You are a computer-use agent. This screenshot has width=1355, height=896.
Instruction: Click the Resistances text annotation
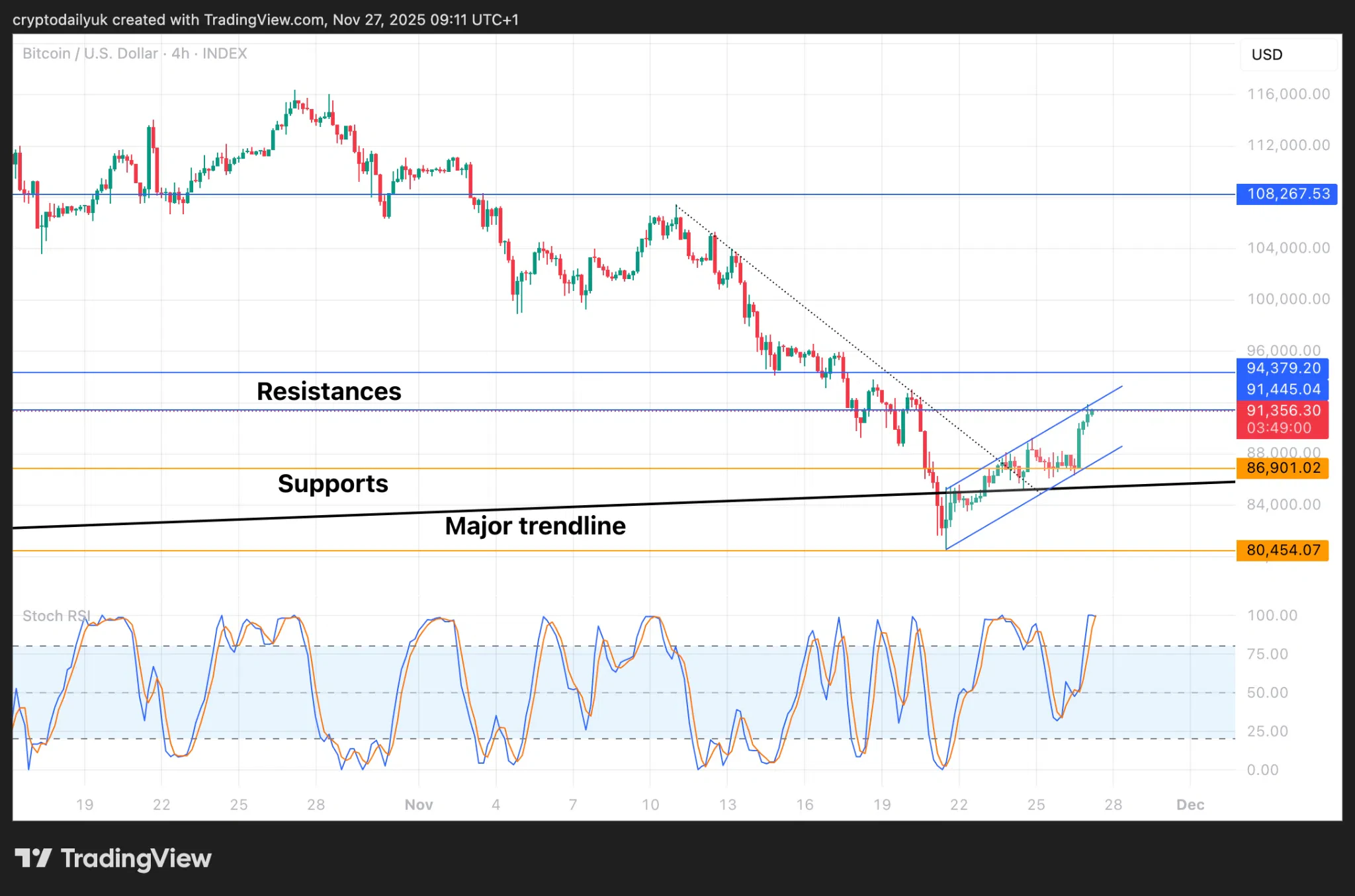click(x=329, y=391)
